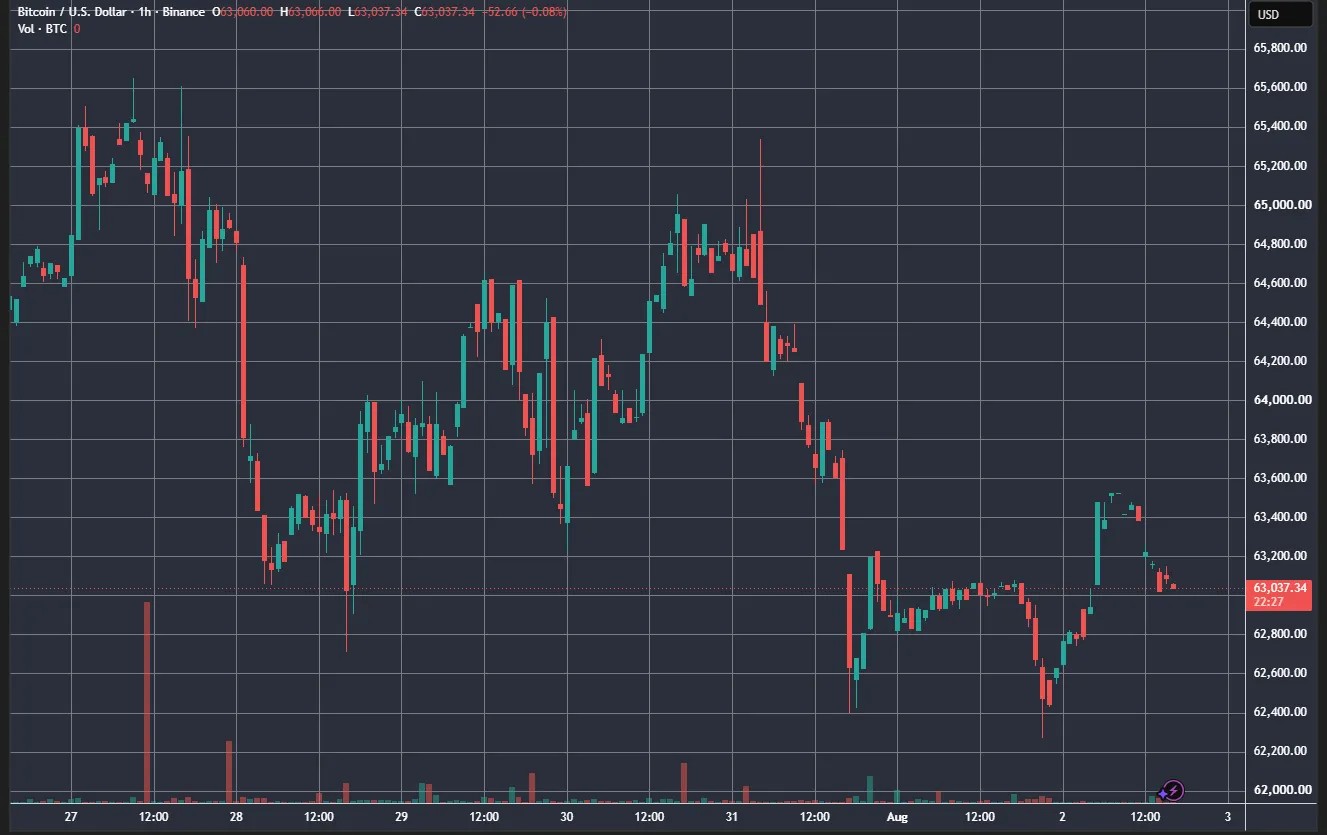Click the 65,000.00 price axis label
Viewport: 1327px width, 835px height.
point(1281,205)
